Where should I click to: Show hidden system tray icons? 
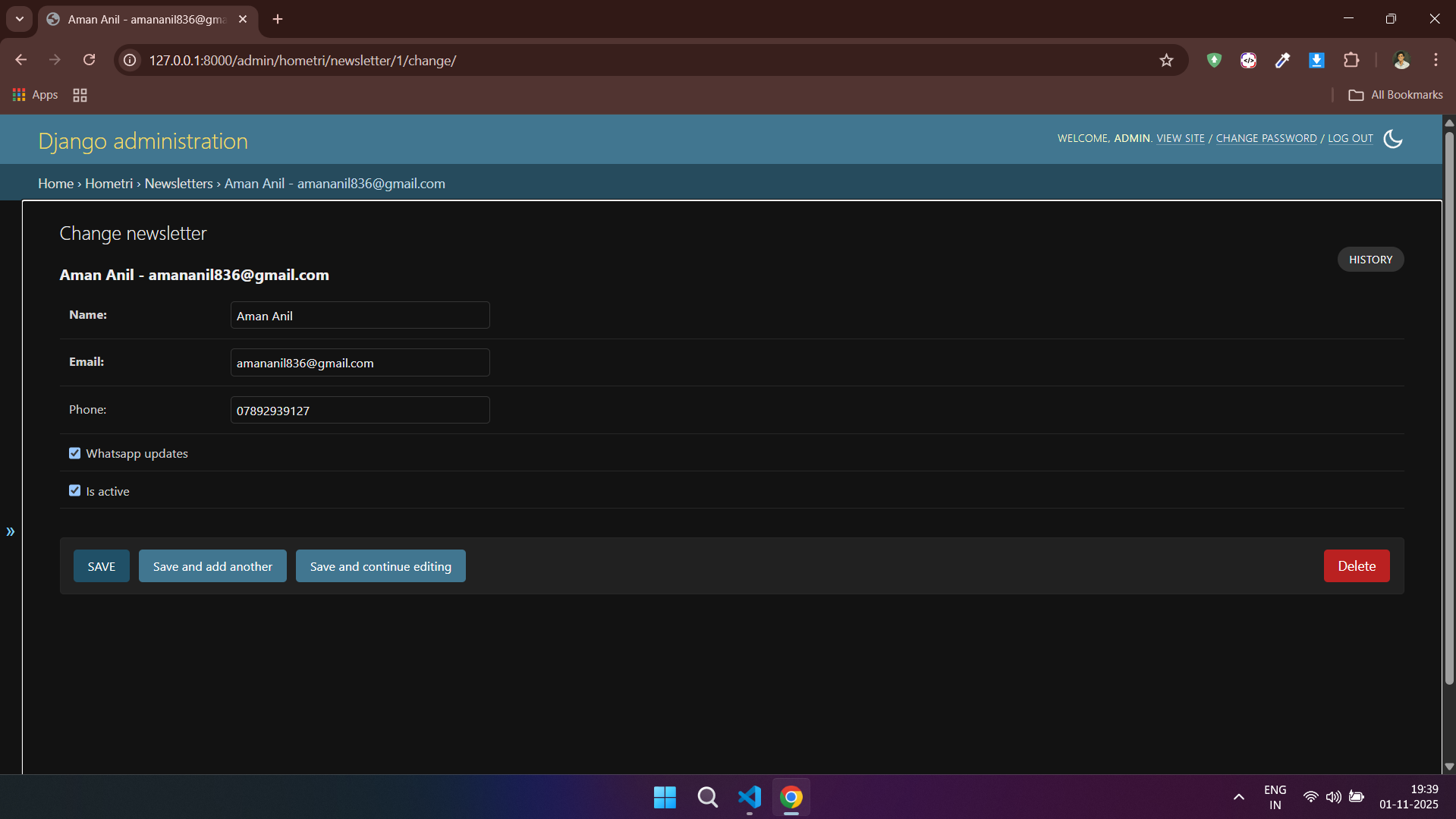[1239, 797]
